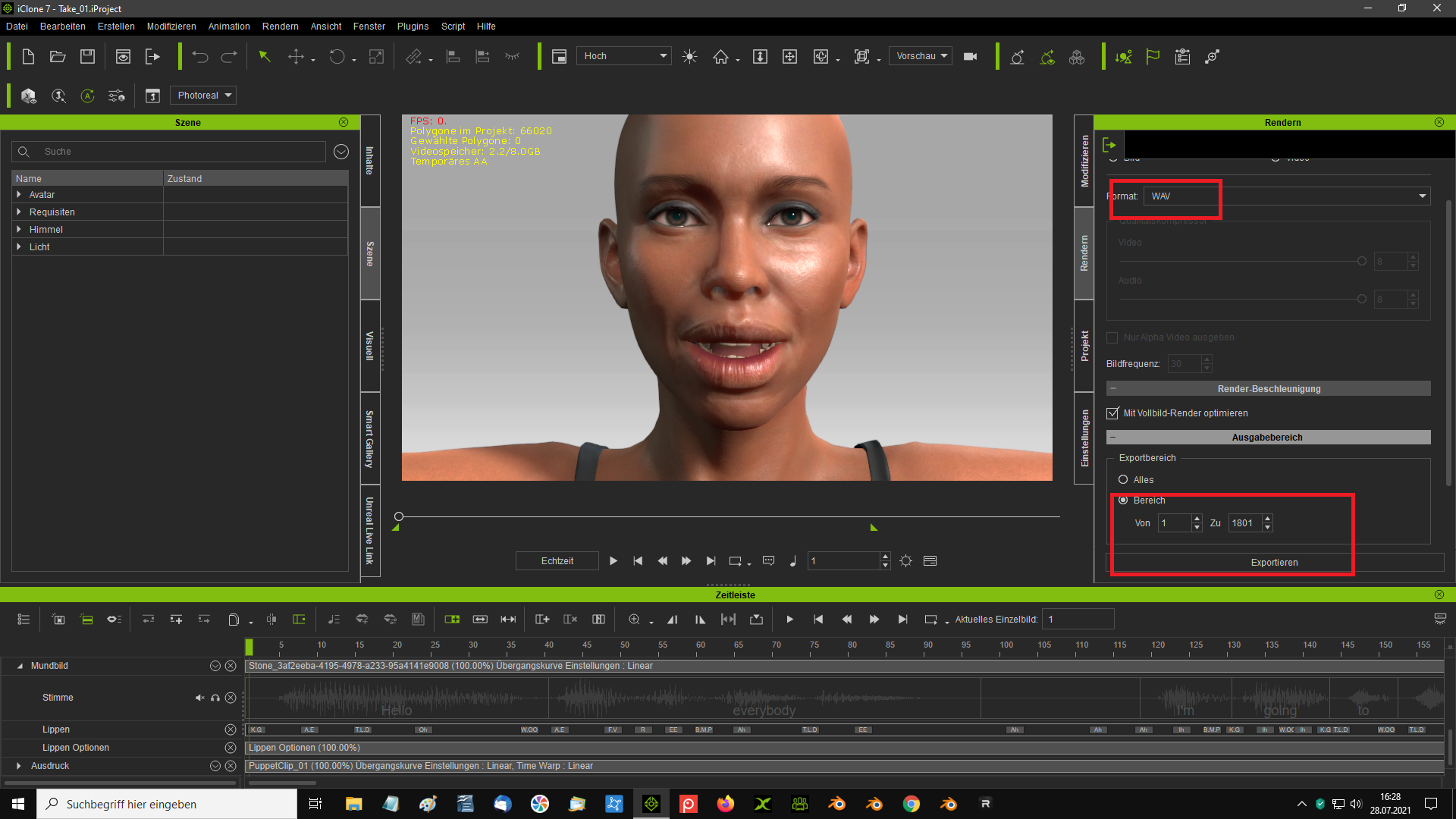1456x819 pixels.
Task: Toggle Nur Alpha Video ausgeben checkbox
Action: tap(1112, 337)
